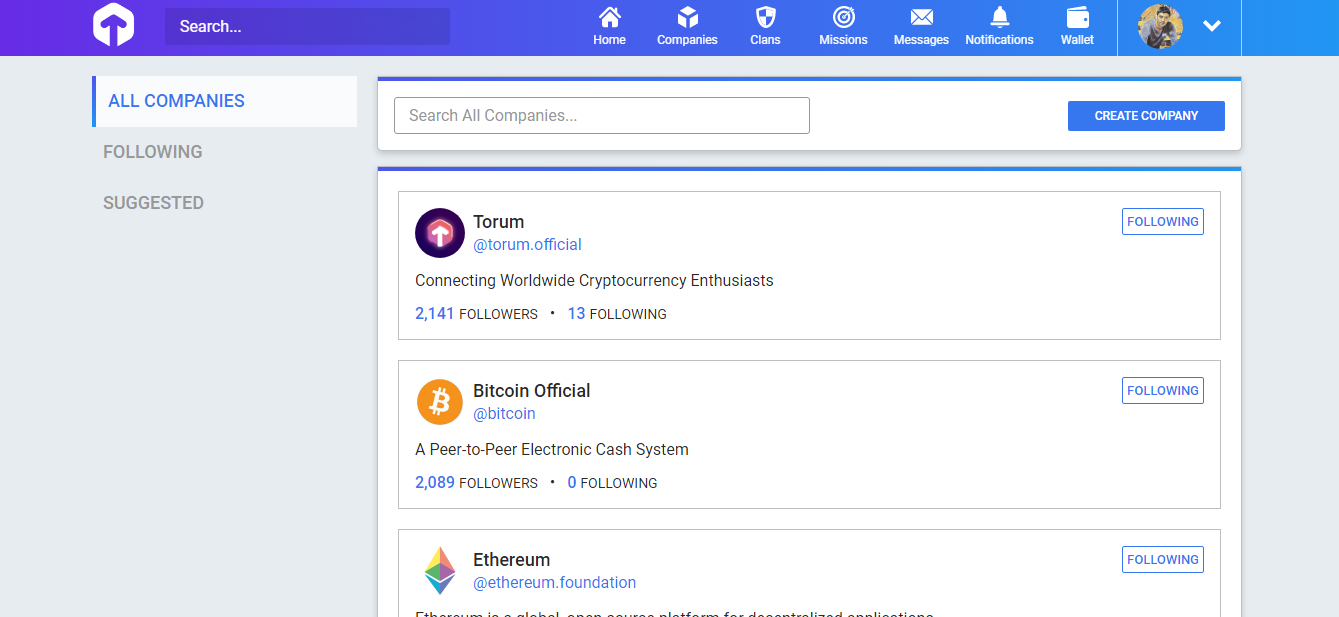Open the Ethereum company name link

click(x=512, y=560)
